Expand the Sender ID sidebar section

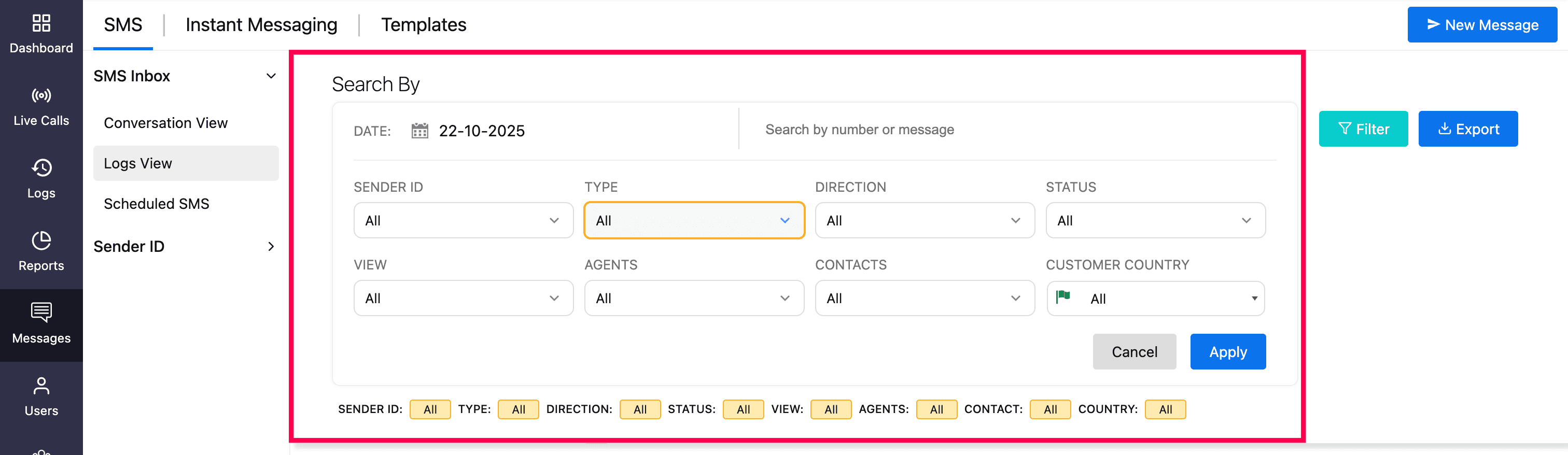click(271, 246)
